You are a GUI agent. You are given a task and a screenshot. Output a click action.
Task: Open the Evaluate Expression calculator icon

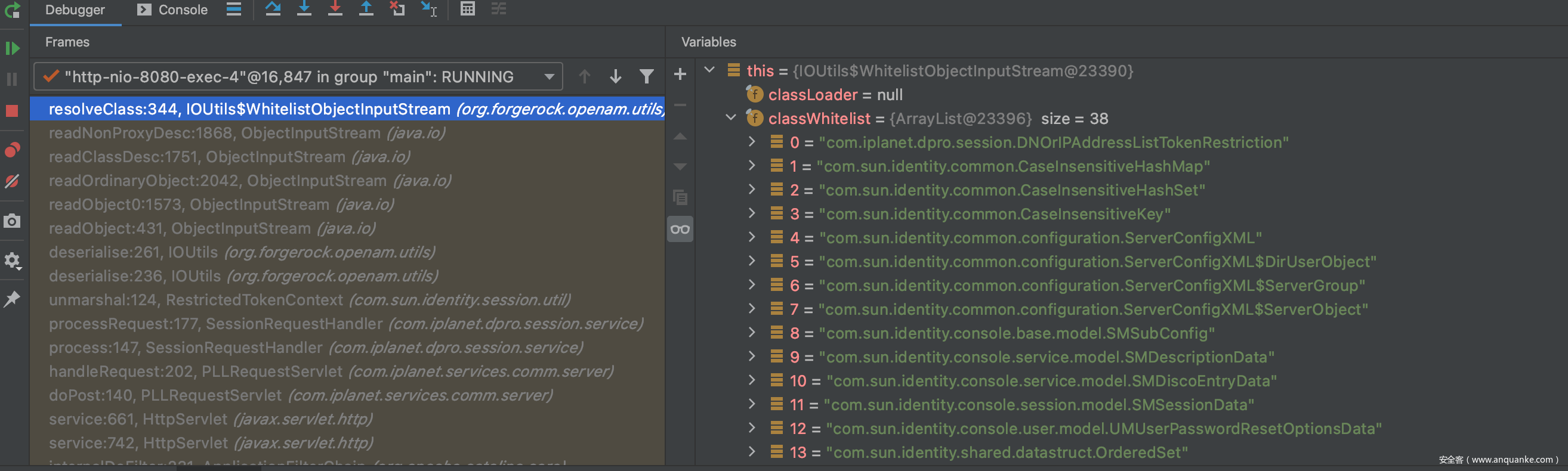(x=467, y=9)
